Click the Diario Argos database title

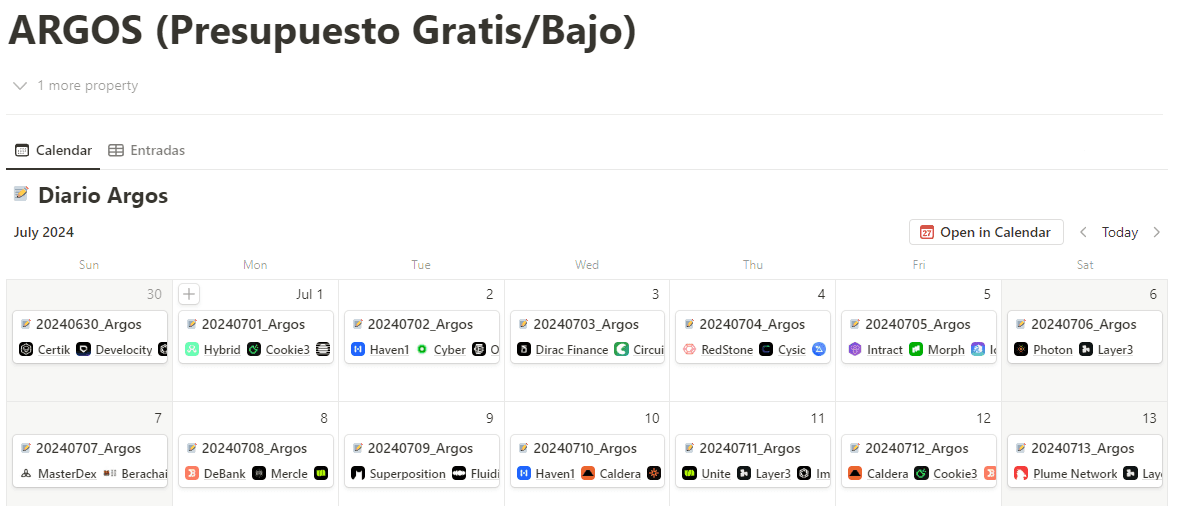(103, 195)
